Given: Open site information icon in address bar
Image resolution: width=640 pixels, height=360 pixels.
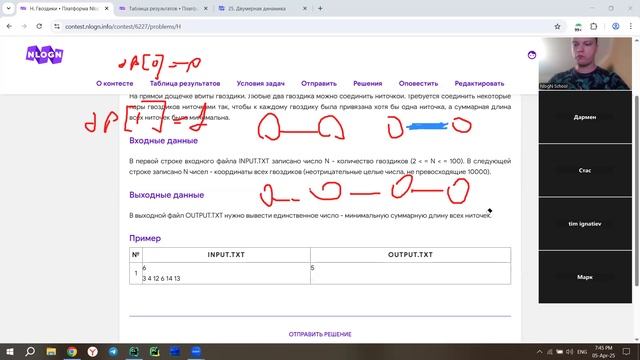Looking at the screenshot, I should coord(57,27).
